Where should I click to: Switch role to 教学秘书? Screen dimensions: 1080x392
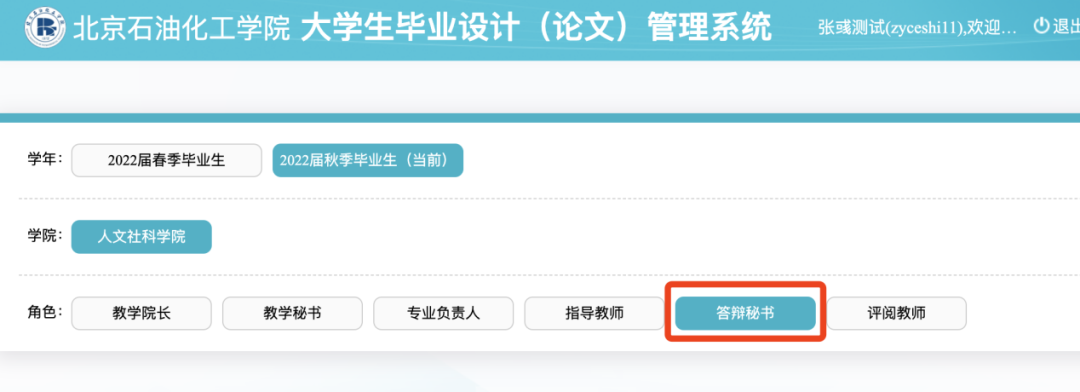292,313
